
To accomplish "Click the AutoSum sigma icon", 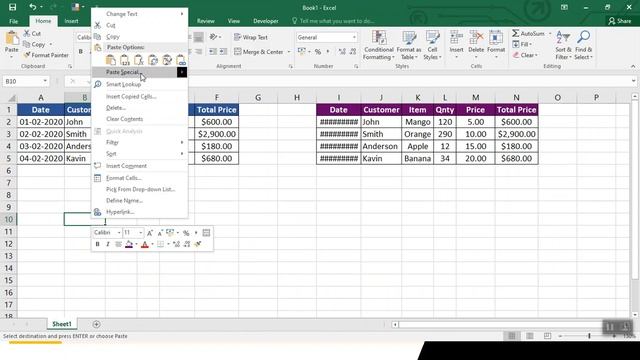I will point(516,33).
